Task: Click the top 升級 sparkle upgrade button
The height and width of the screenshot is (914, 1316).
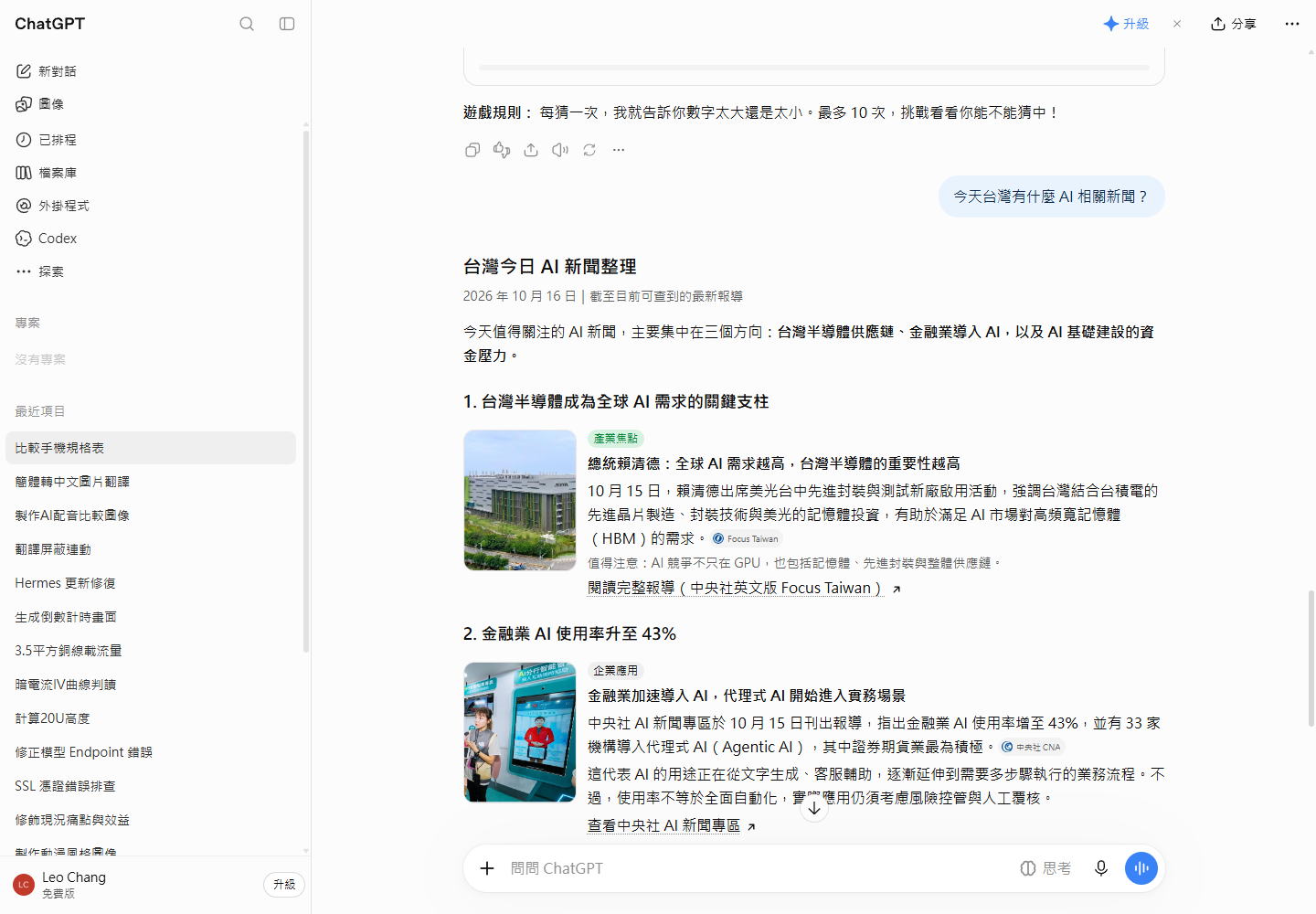Action: point(1126,24)
